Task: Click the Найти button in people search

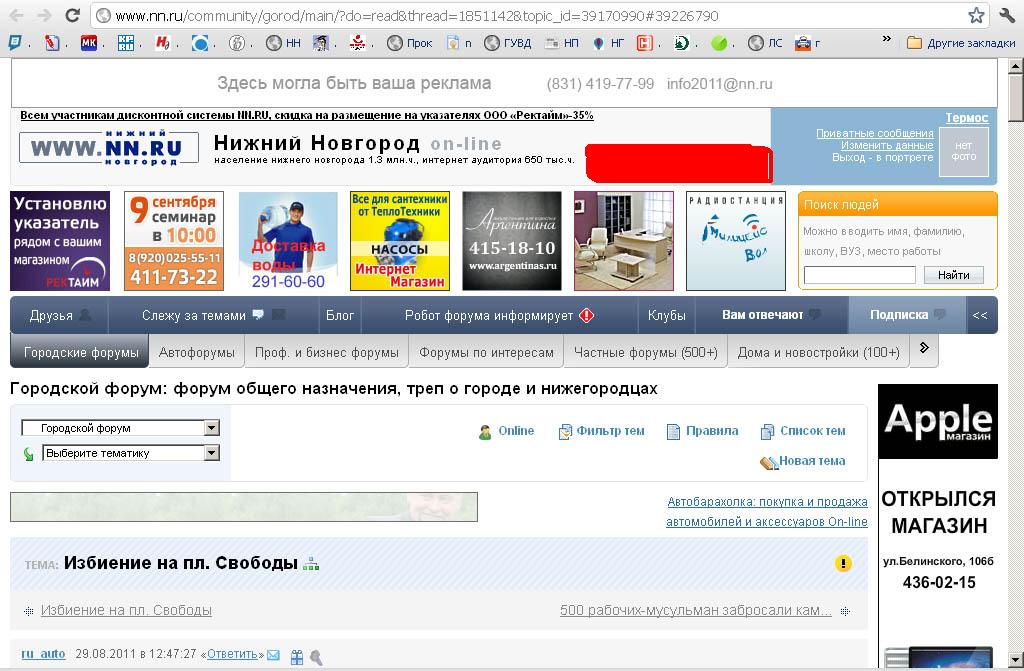Action: point(953,275)
